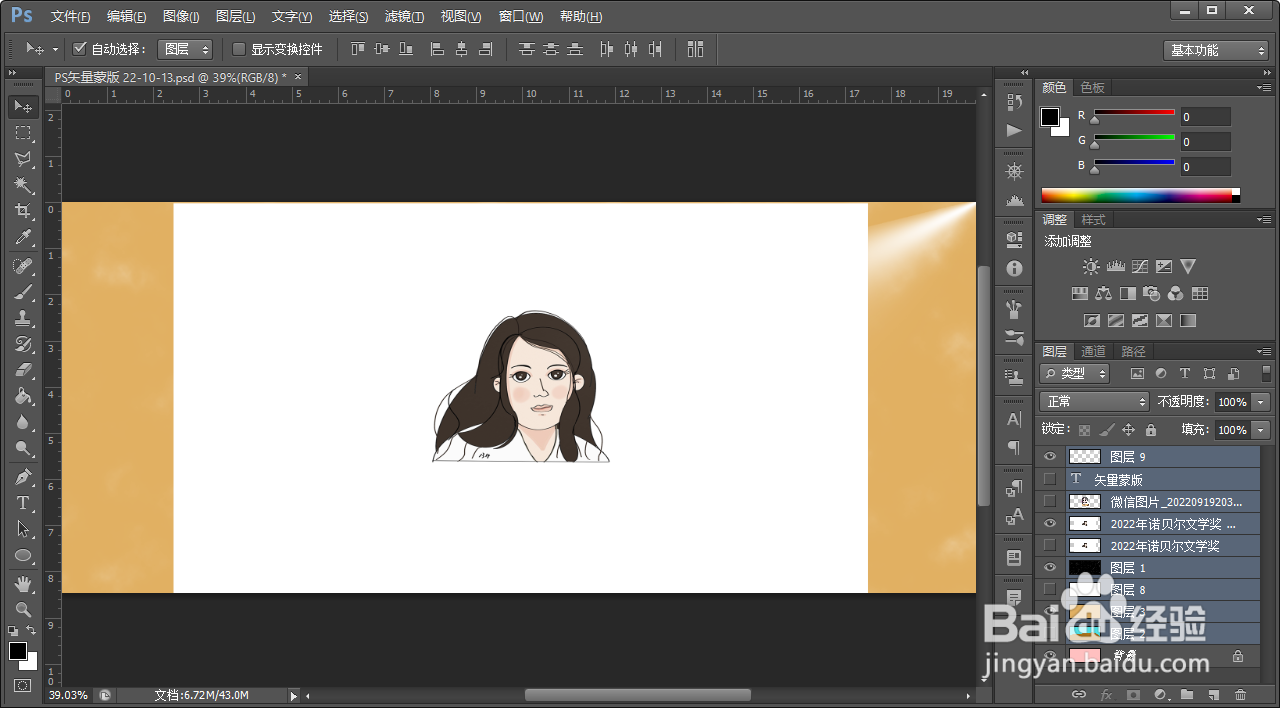Click the Brightness/Contrast adjustment icon
The width and height of the screenshot is (1280, 708).
[x=1091, y=267]
